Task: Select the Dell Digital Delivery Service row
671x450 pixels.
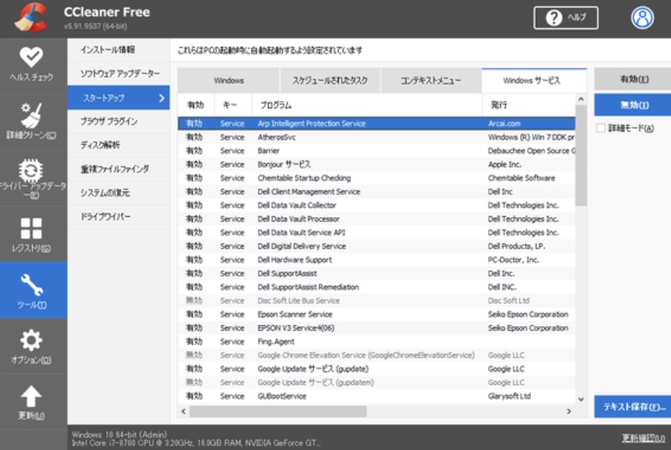Action: click(377, 246)
